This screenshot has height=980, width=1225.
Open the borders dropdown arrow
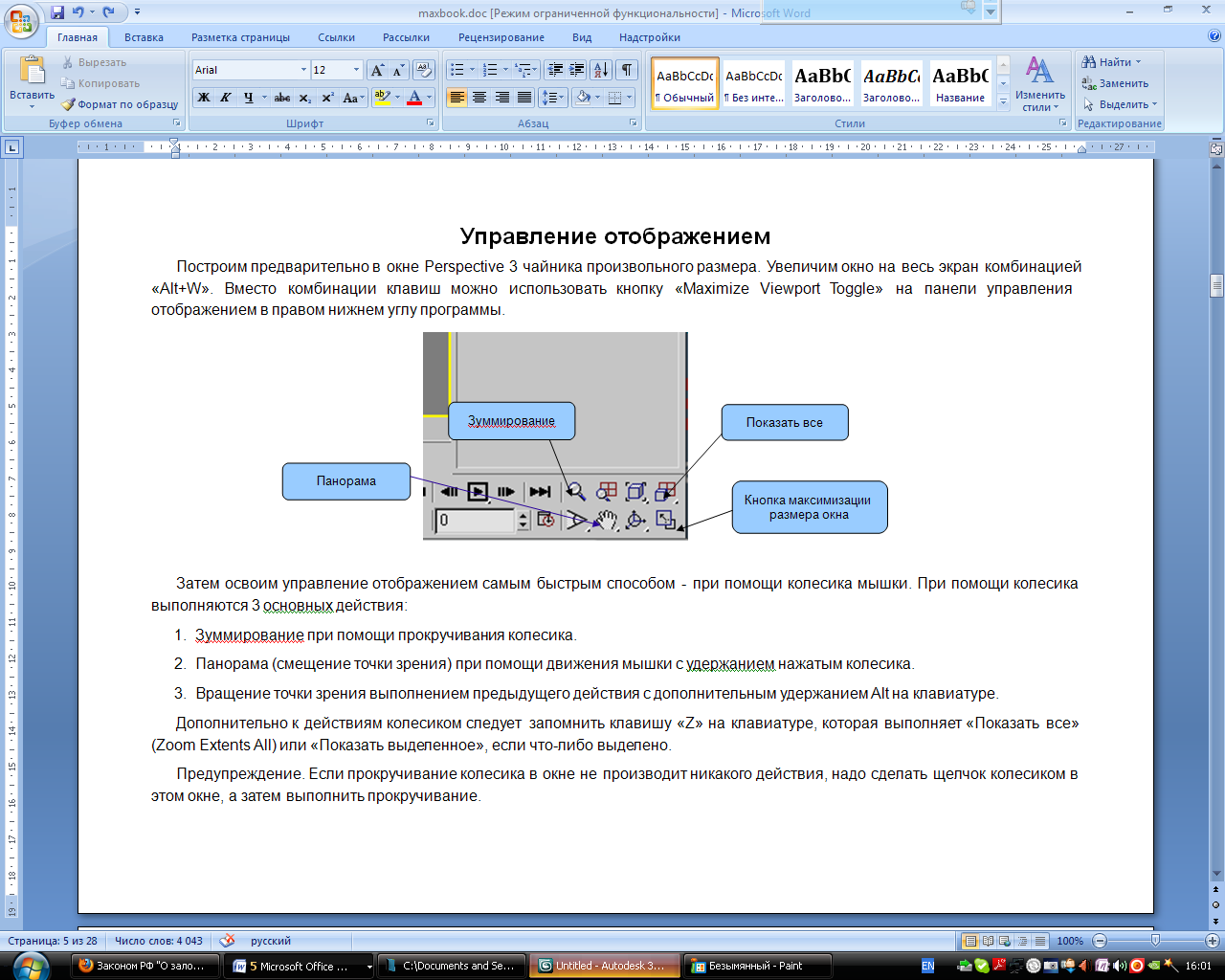[x=629, y=98]
